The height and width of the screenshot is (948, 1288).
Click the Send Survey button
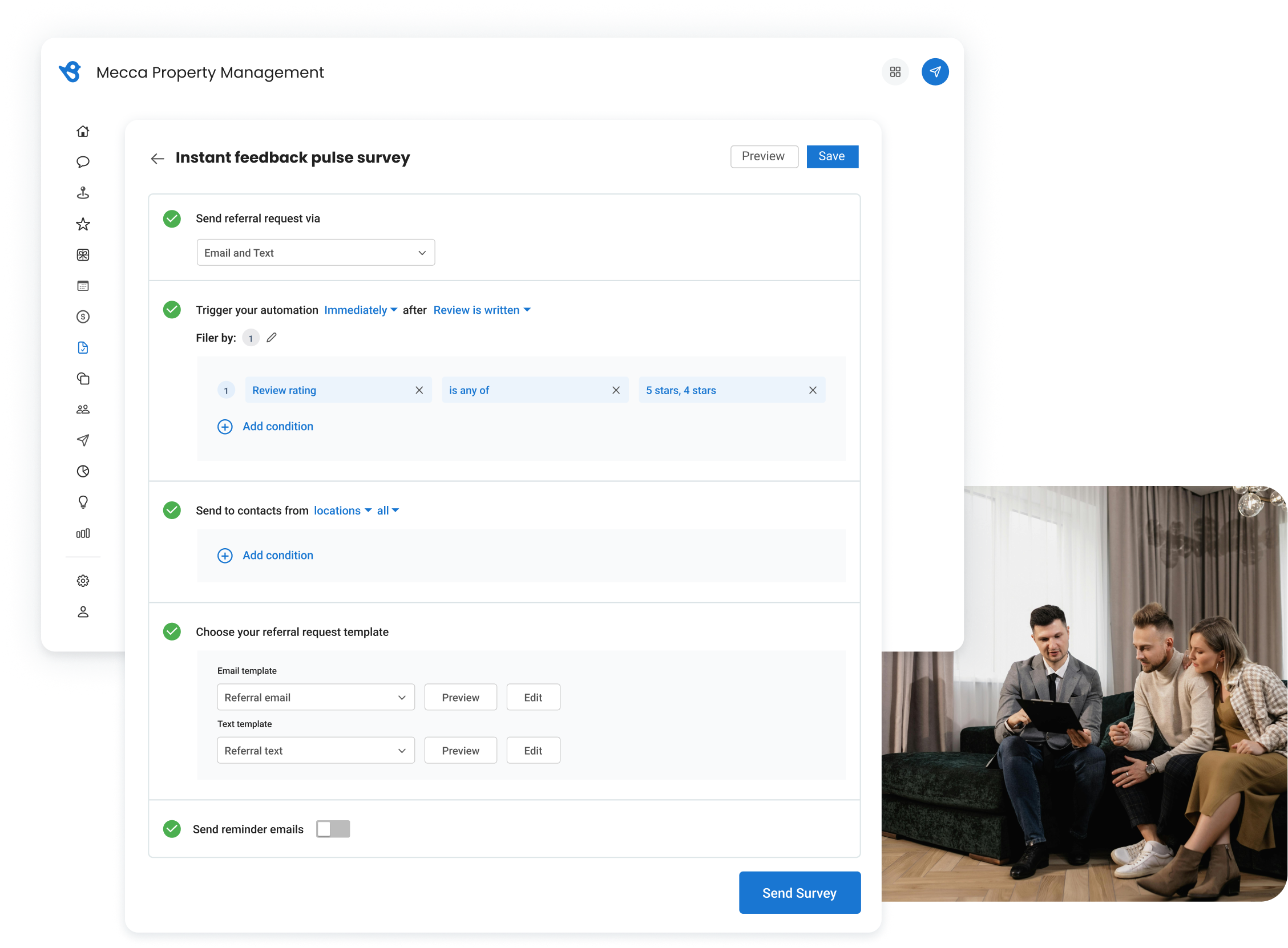pyautogui.click(x=799, y=892)
